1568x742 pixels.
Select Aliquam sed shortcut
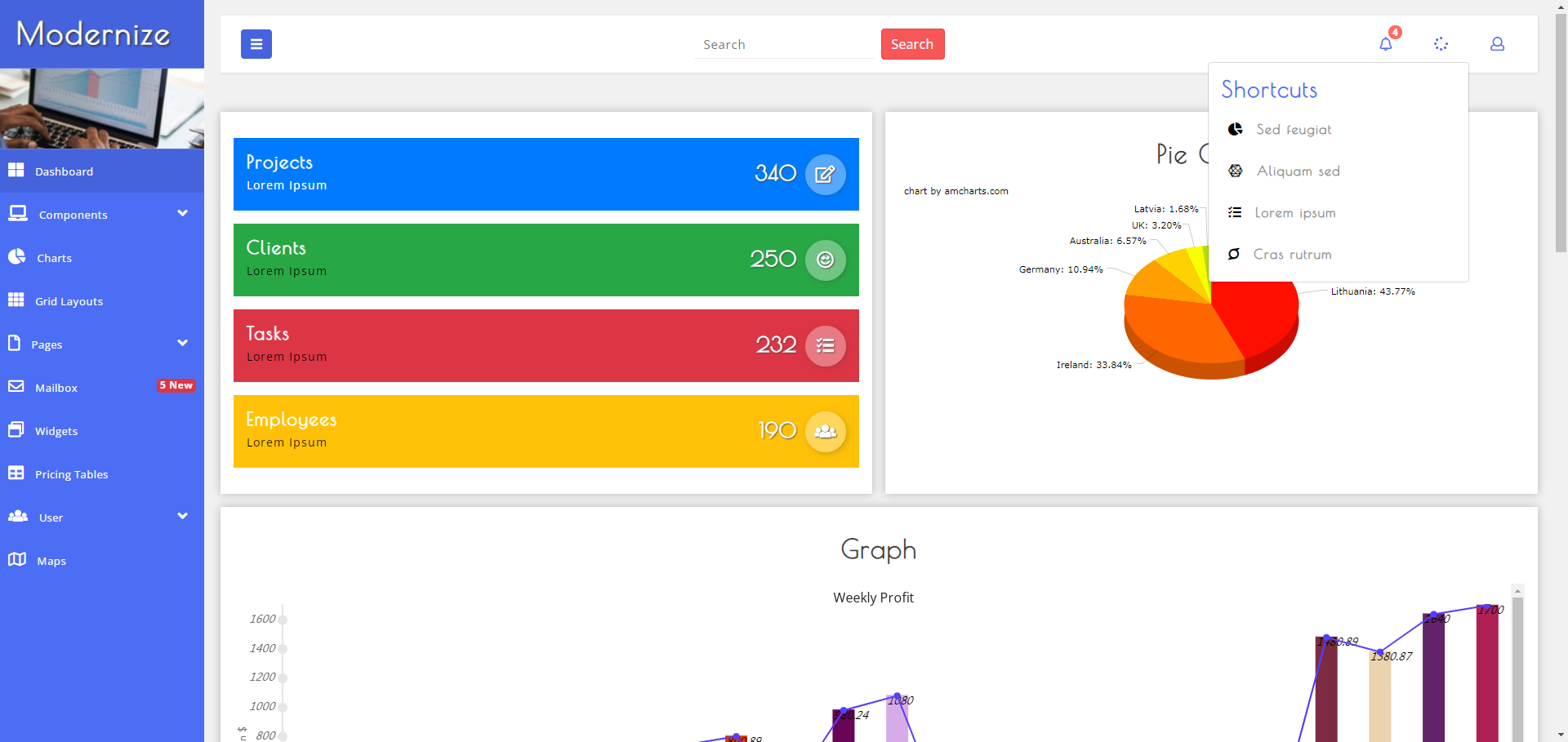click(x=1297, y=171)
